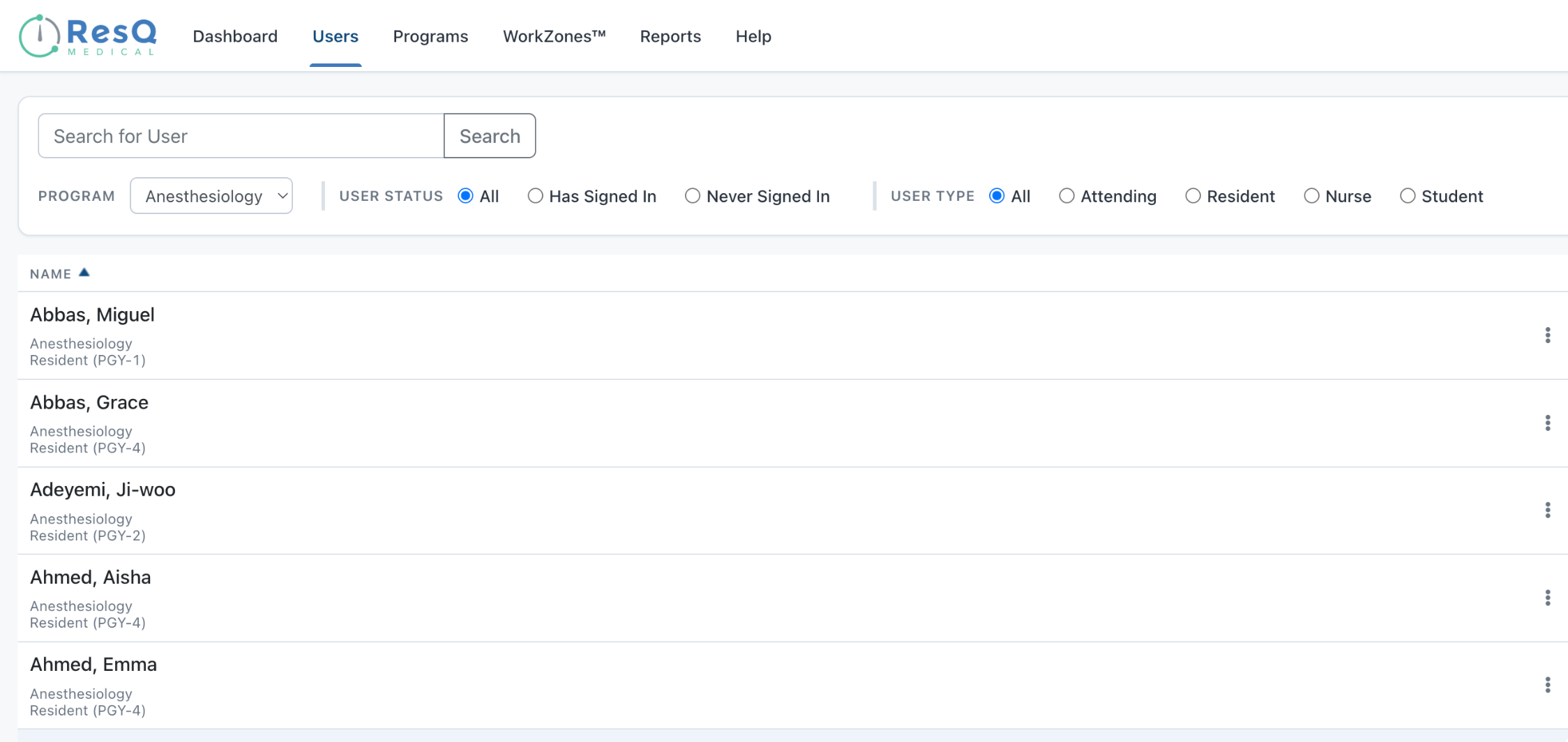
Task: Expand the Anesthesiology program dropdown
Action: click(211, 196)
